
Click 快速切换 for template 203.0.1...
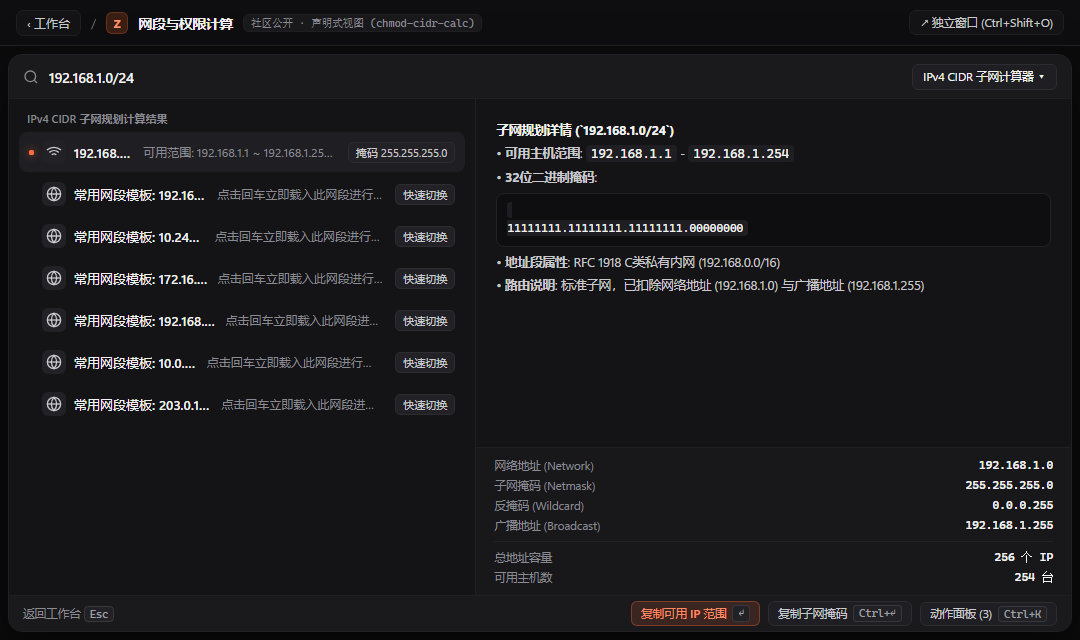(425, 405)
